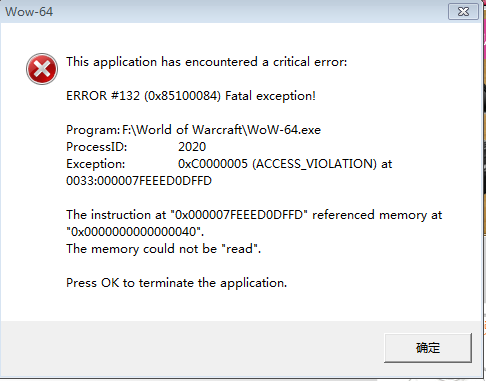Click the Wow-64 title bar text
The image size is (486, 381).
(29, 12)
